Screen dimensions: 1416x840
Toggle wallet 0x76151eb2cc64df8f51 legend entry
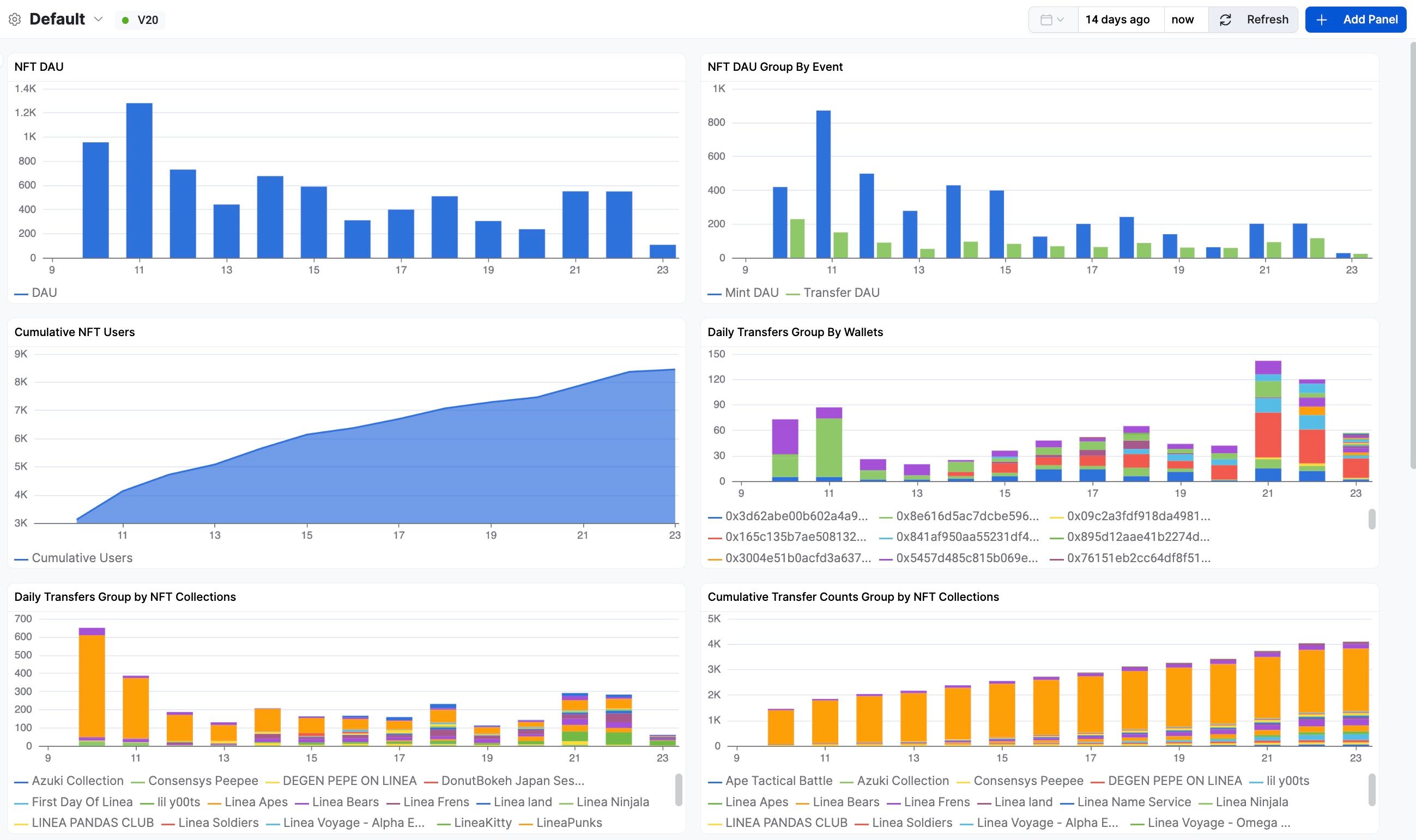(1130, 558)
